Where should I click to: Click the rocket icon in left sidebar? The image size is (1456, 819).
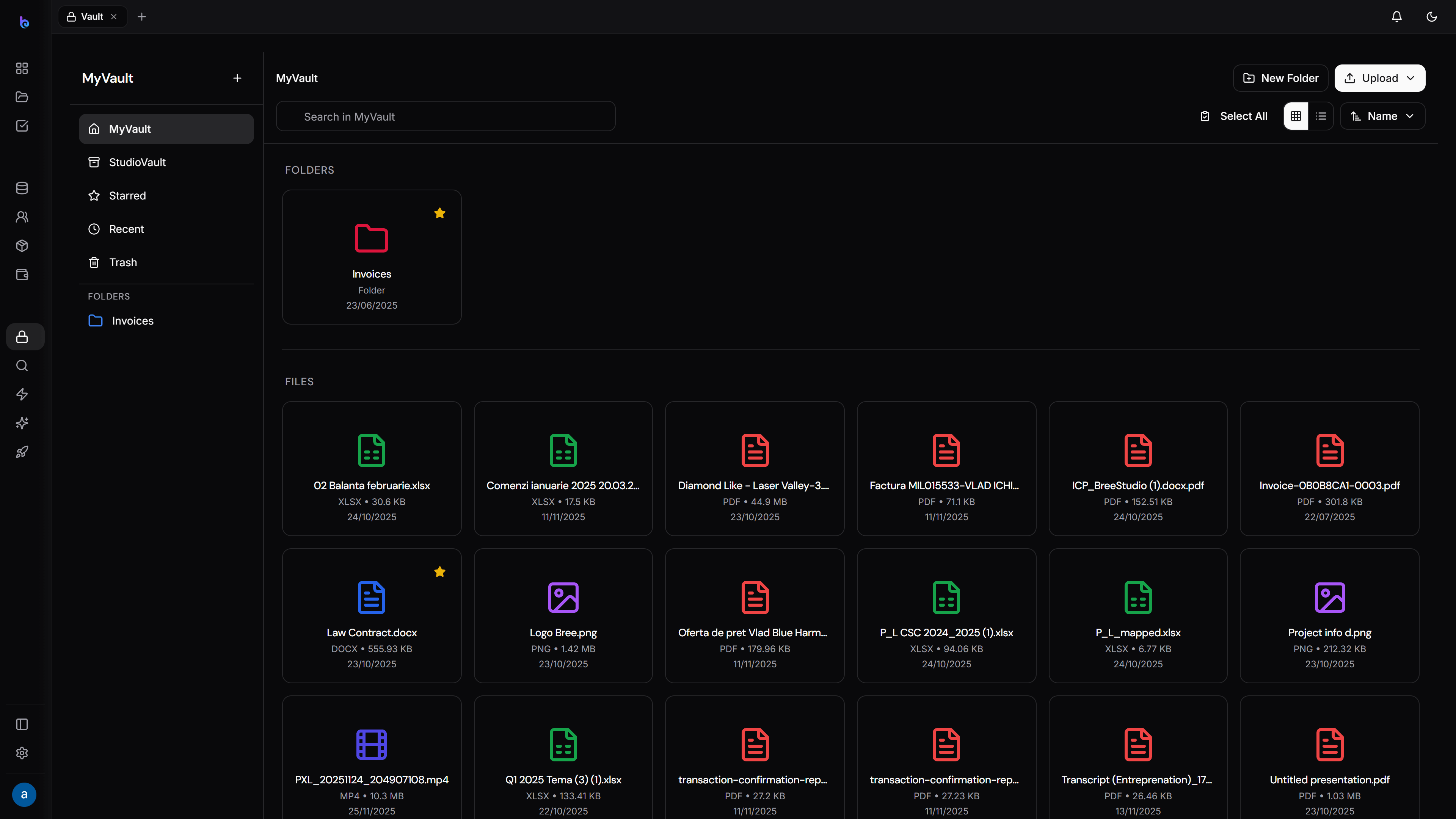coord(22,452)
